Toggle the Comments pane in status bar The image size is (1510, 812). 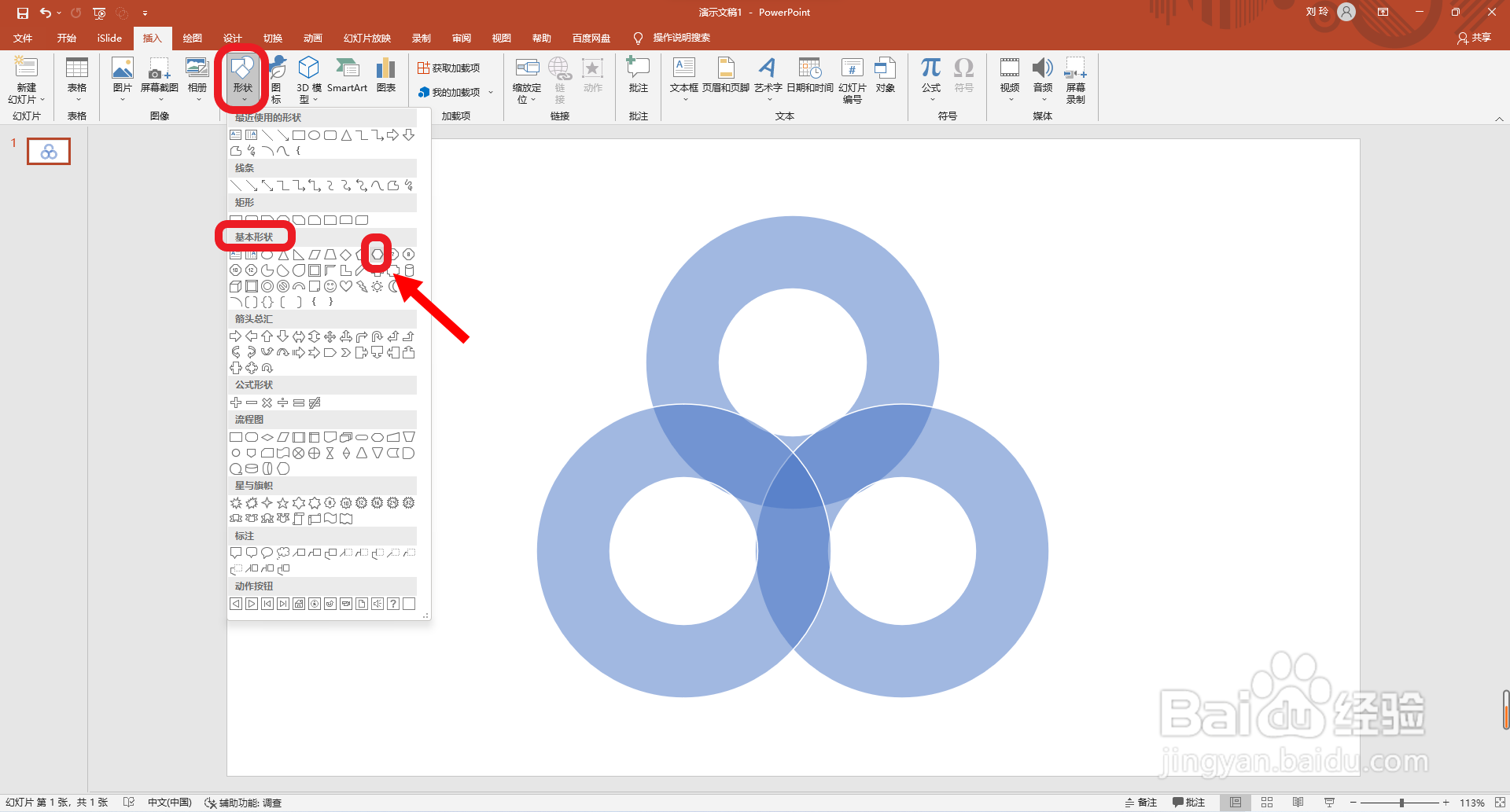(1188, 803)
